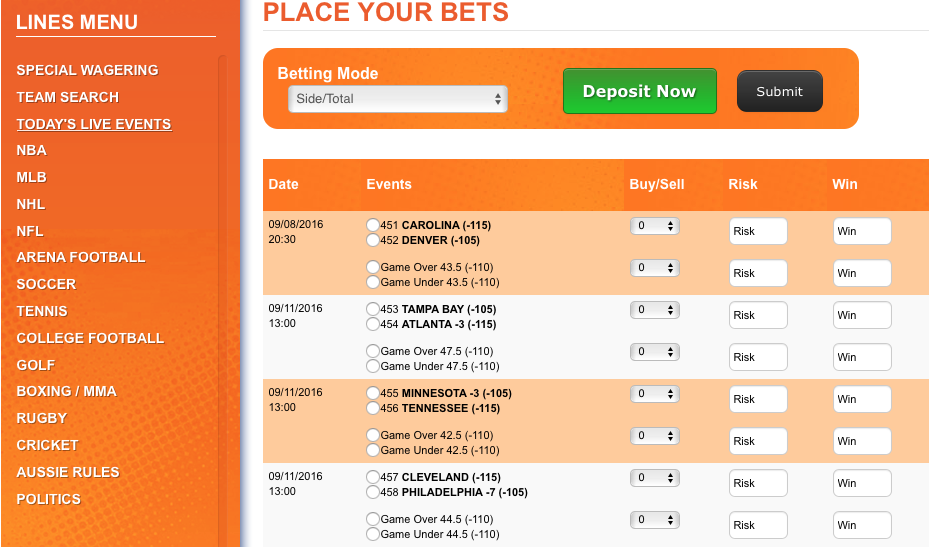The image size is (929, 547).
Task: Click the green Deposit Now button
Action: (x=640, y=91)
